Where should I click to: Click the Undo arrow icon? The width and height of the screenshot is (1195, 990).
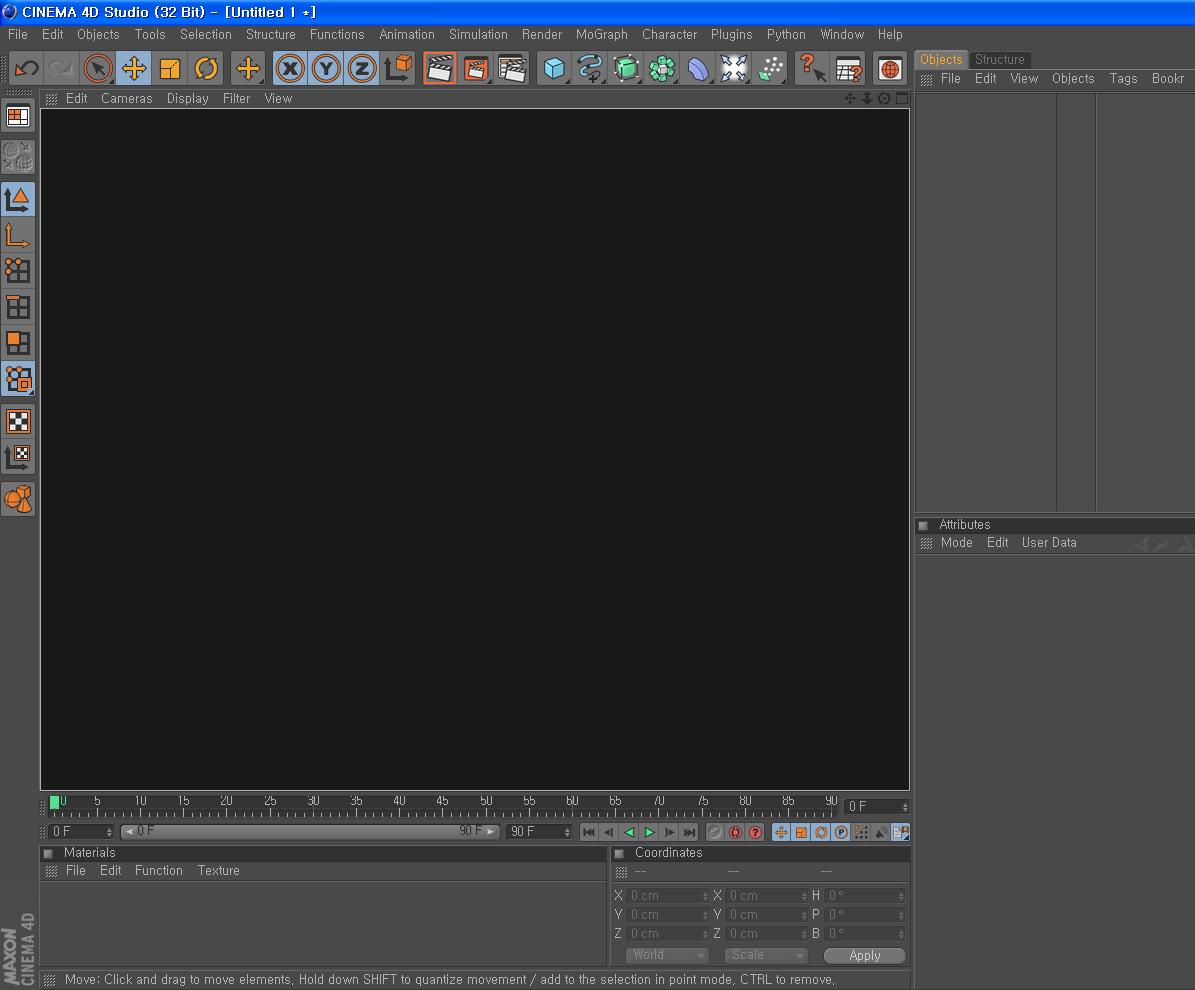(x=26, y=69)
